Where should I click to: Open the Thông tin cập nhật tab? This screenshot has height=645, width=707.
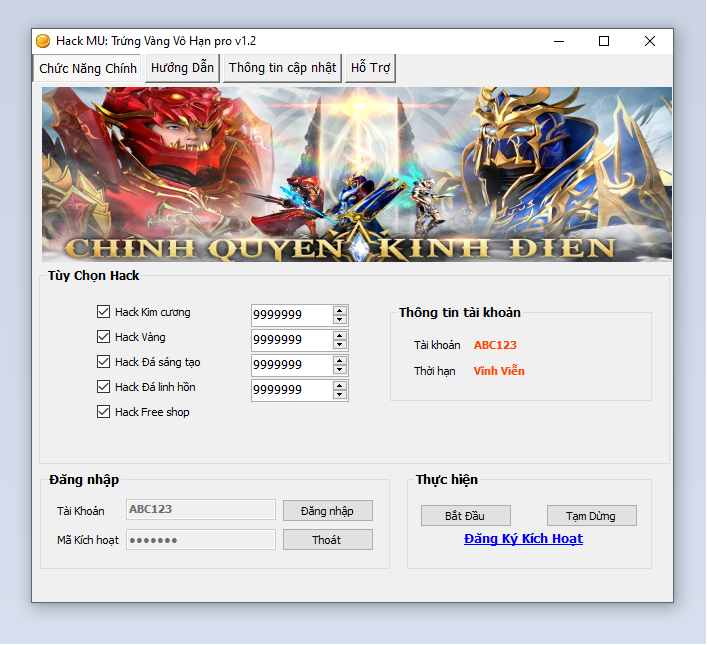click(x=282, y=68)
